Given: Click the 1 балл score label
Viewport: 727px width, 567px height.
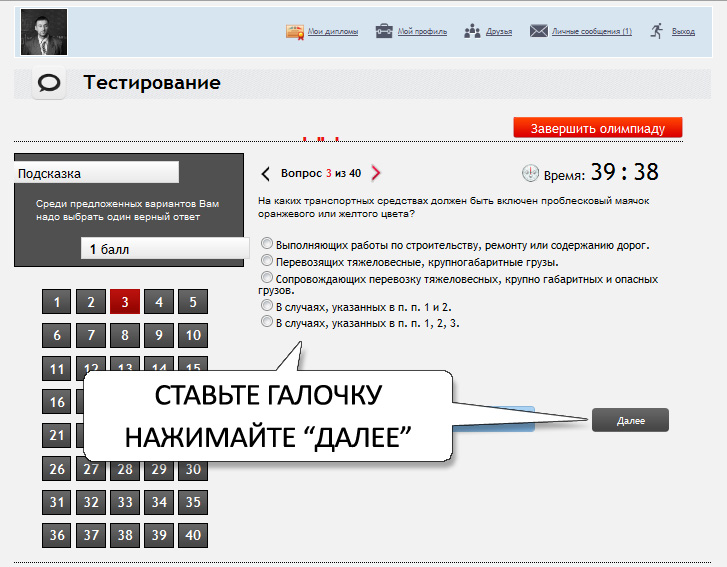Looking at the screenshot, I should pyautogui.click(x=165, y=249).
